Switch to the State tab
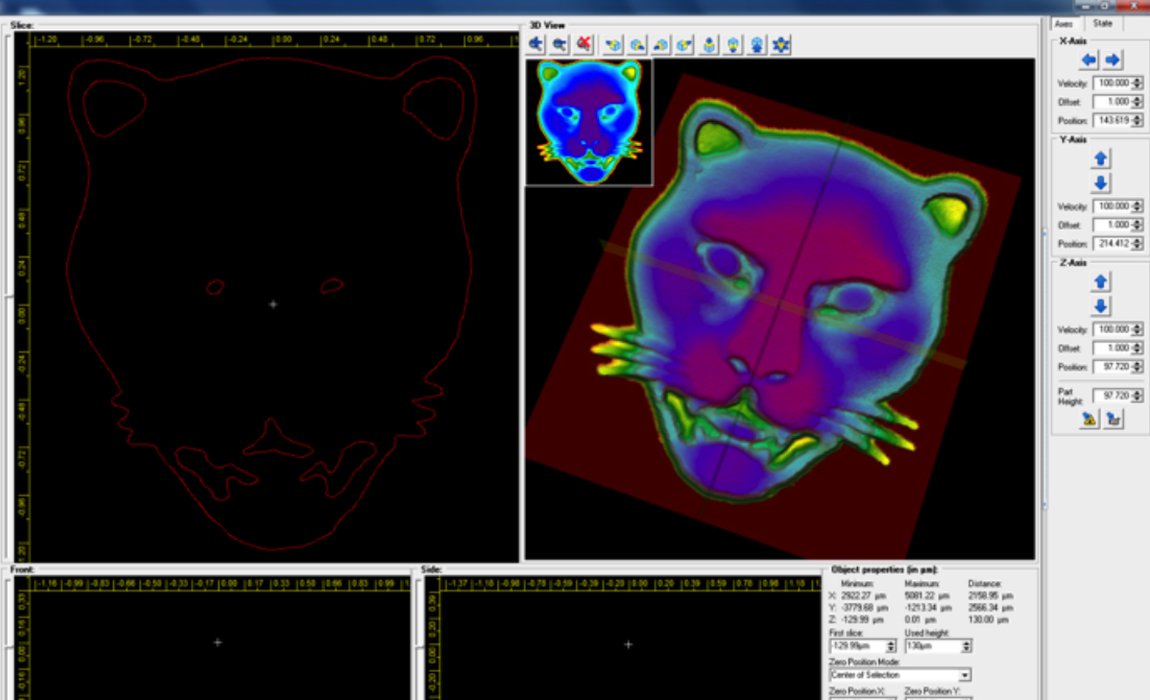The image size is (1150, 700). (1102, 23)
